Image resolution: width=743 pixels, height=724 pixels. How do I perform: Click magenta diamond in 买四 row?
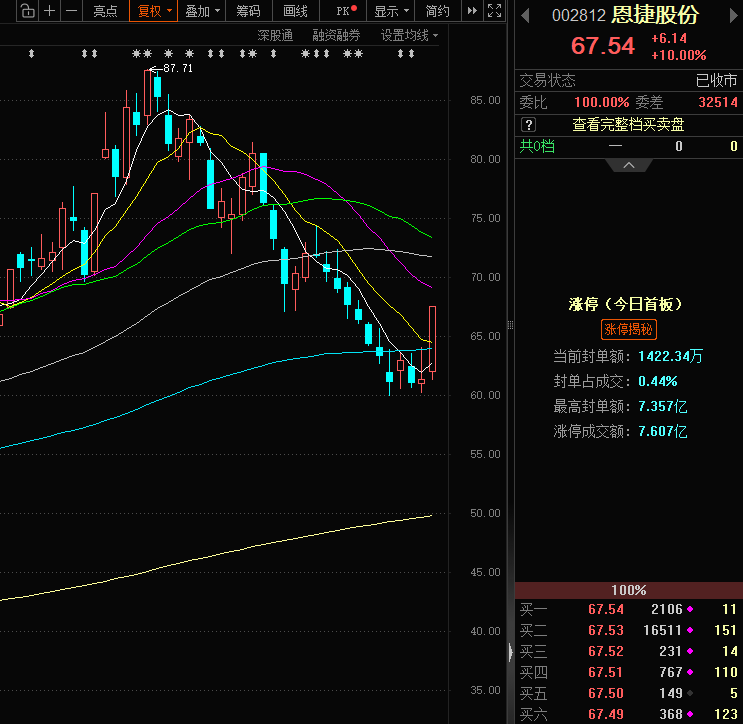click(x=690, y=672)
